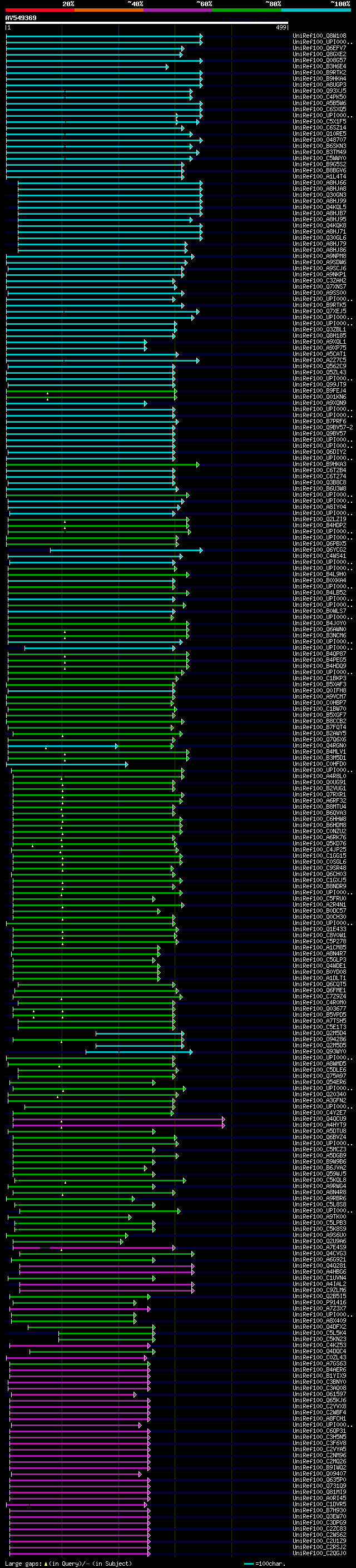Image resolution: width=356 pixels, height=1568 pixels.
Task: Click the UniRef100_A8HJ66 label
Action: coord(319,182)
